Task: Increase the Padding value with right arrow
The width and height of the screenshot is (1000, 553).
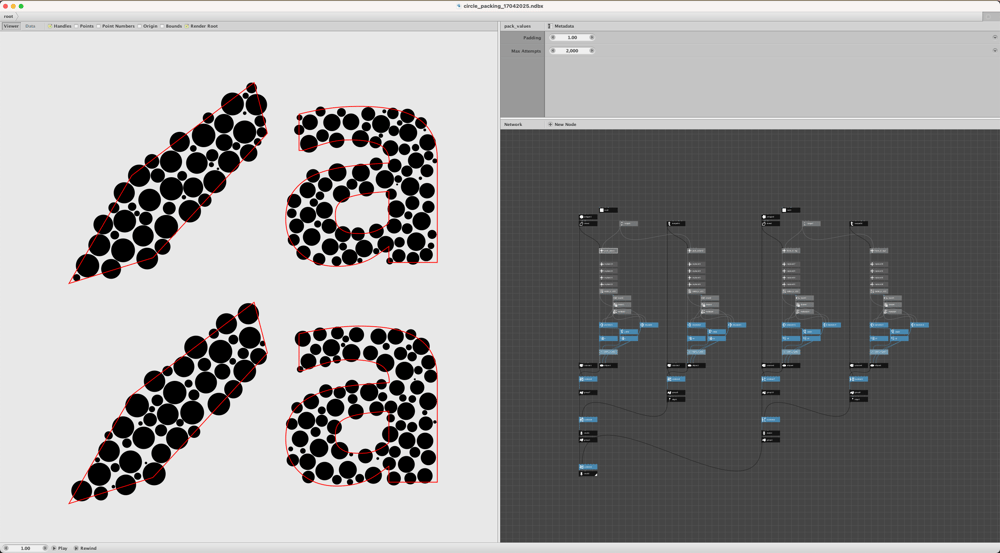Action: [x=592, y=38]
